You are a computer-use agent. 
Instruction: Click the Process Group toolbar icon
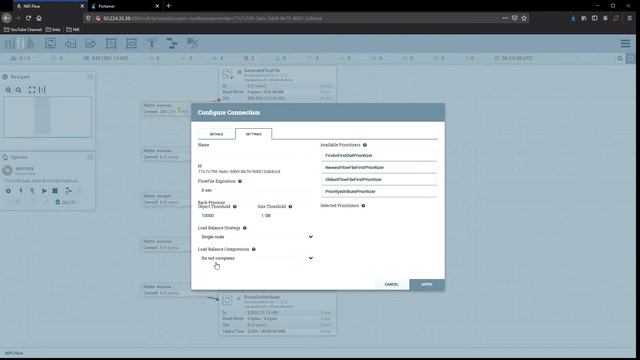tap(111, 43)
